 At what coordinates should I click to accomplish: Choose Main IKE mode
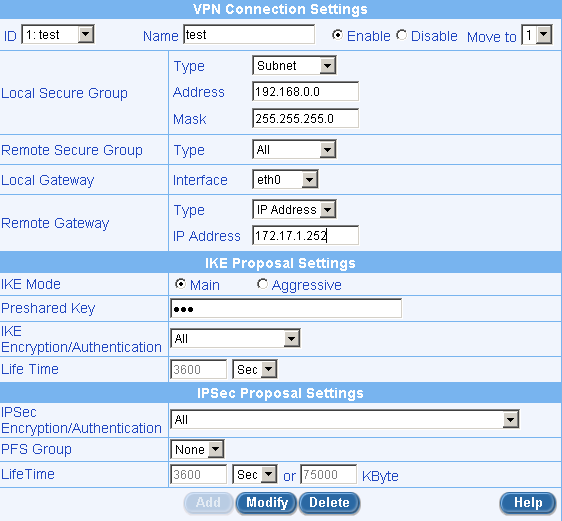(x=180, y=284)
